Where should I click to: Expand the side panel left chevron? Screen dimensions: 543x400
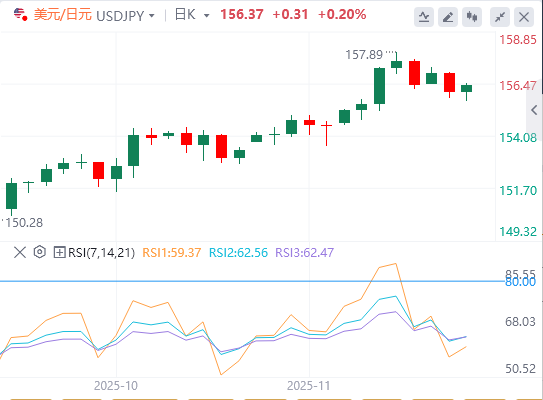click(534, 110)
